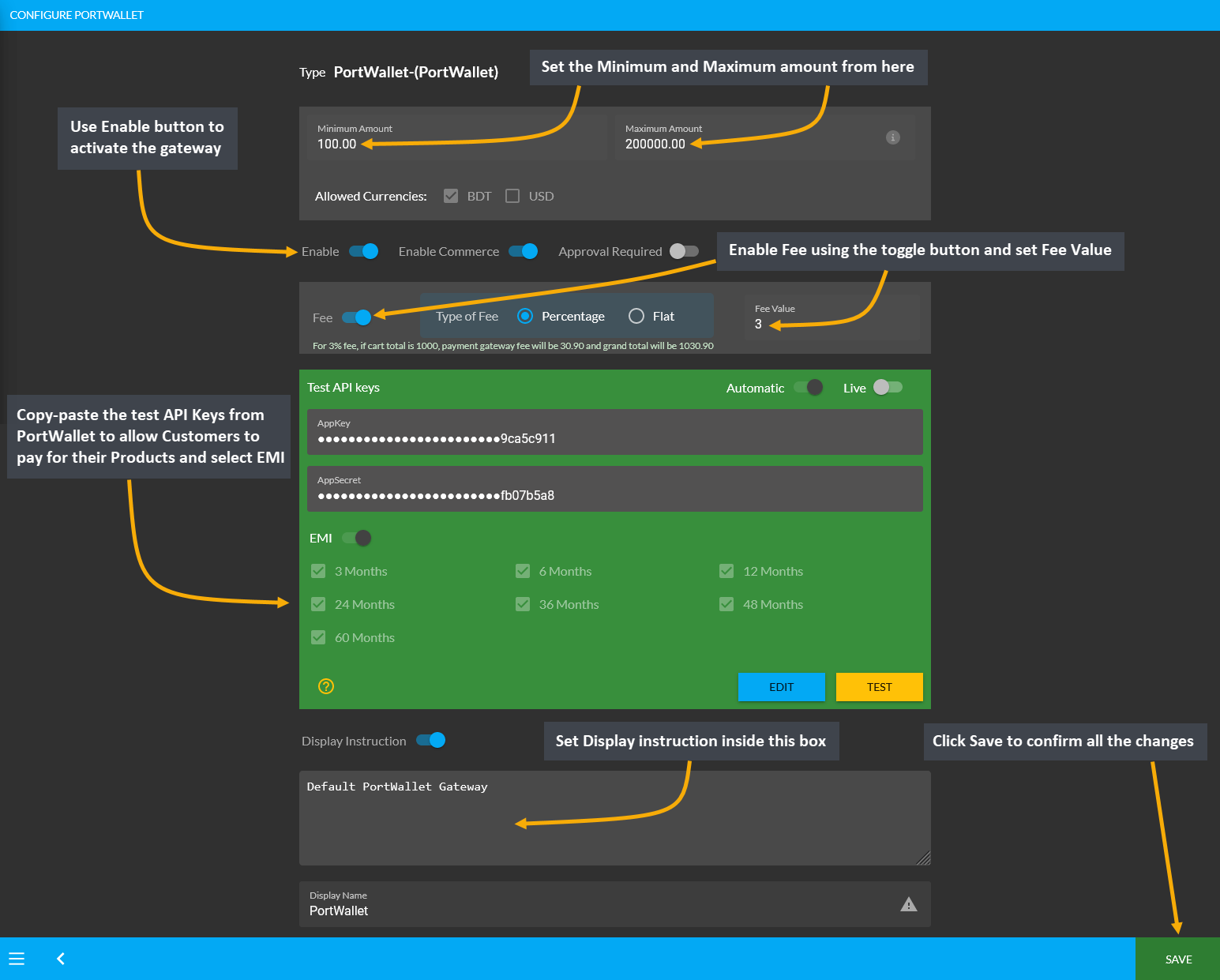Click the info icon beside Maximum Amount
The image size is (1220, 980).
pyautogui.click(x=893, y=137)
